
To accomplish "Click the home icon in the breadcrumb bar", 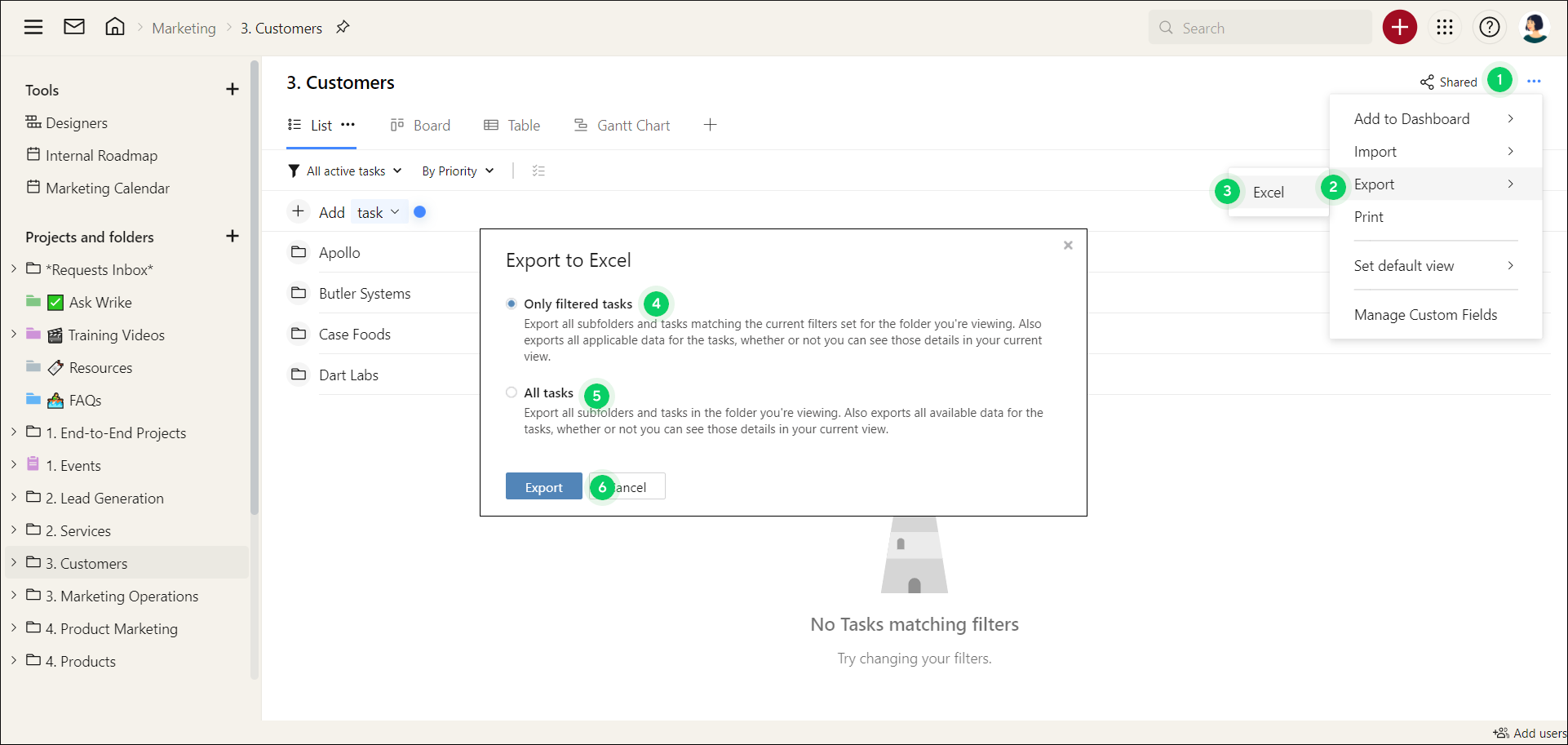I will [x=115, y=26].
